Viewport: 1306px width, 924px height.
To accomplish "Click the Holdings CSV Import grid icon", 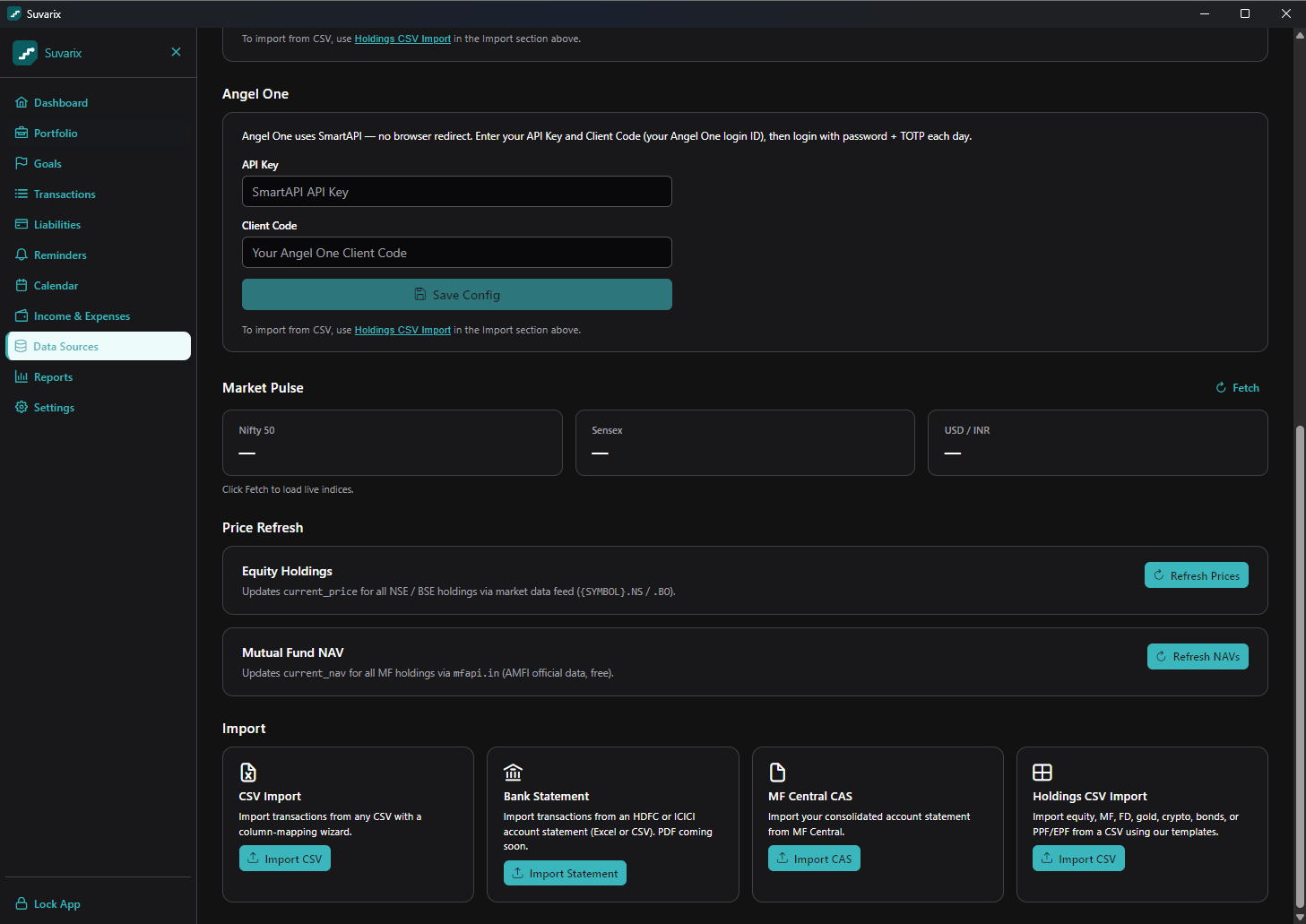I will pos(1042,772).
